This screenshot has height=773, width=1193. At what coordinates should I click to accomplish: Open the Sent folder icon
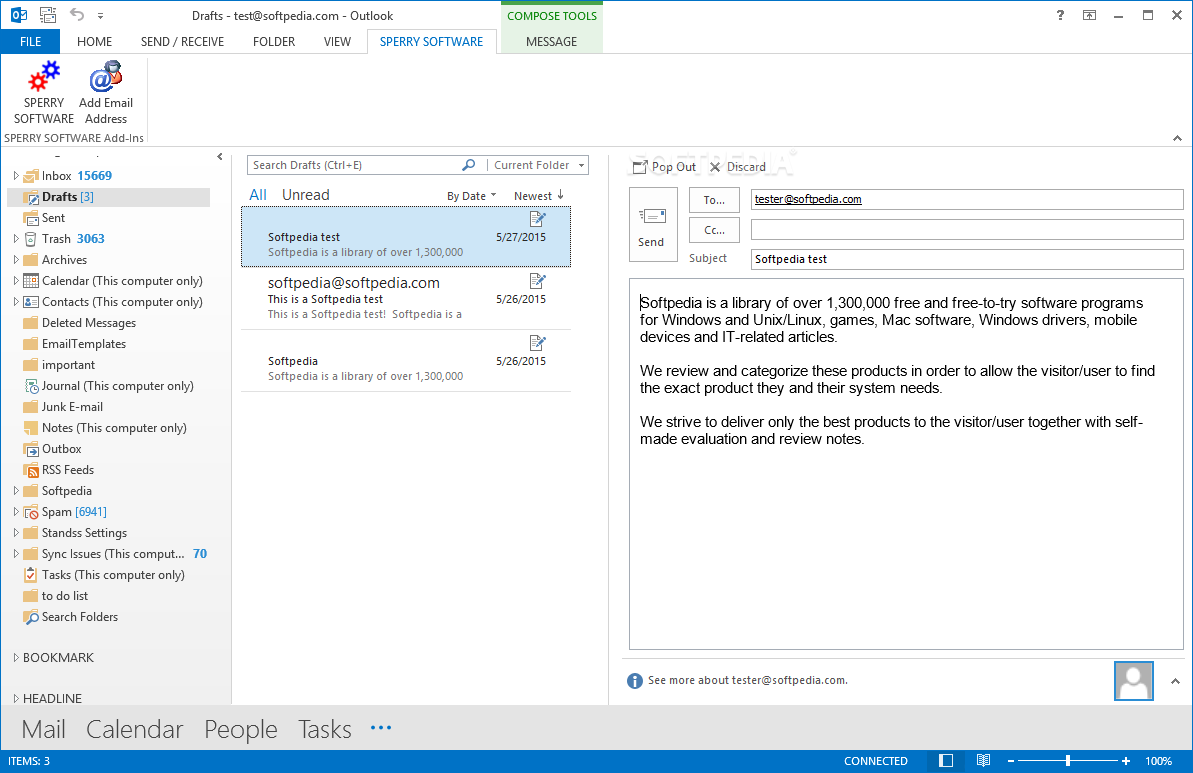tap(31, 218)
